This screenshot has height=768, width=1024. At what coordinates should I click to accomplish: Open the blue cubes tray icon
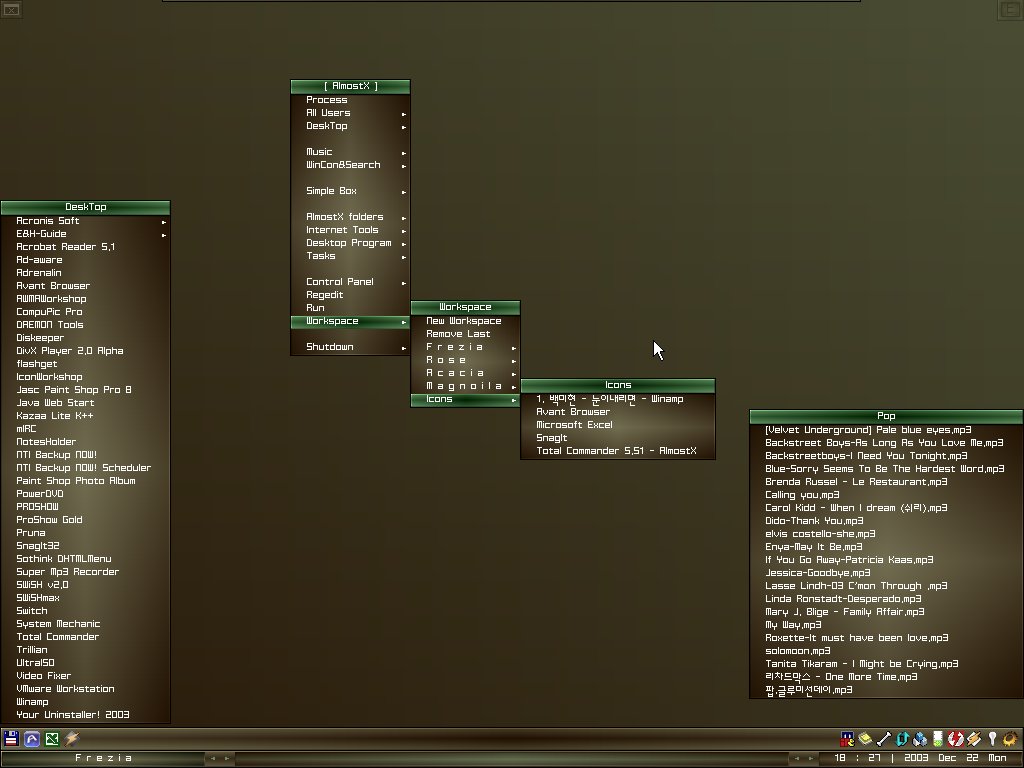point(920,739)
